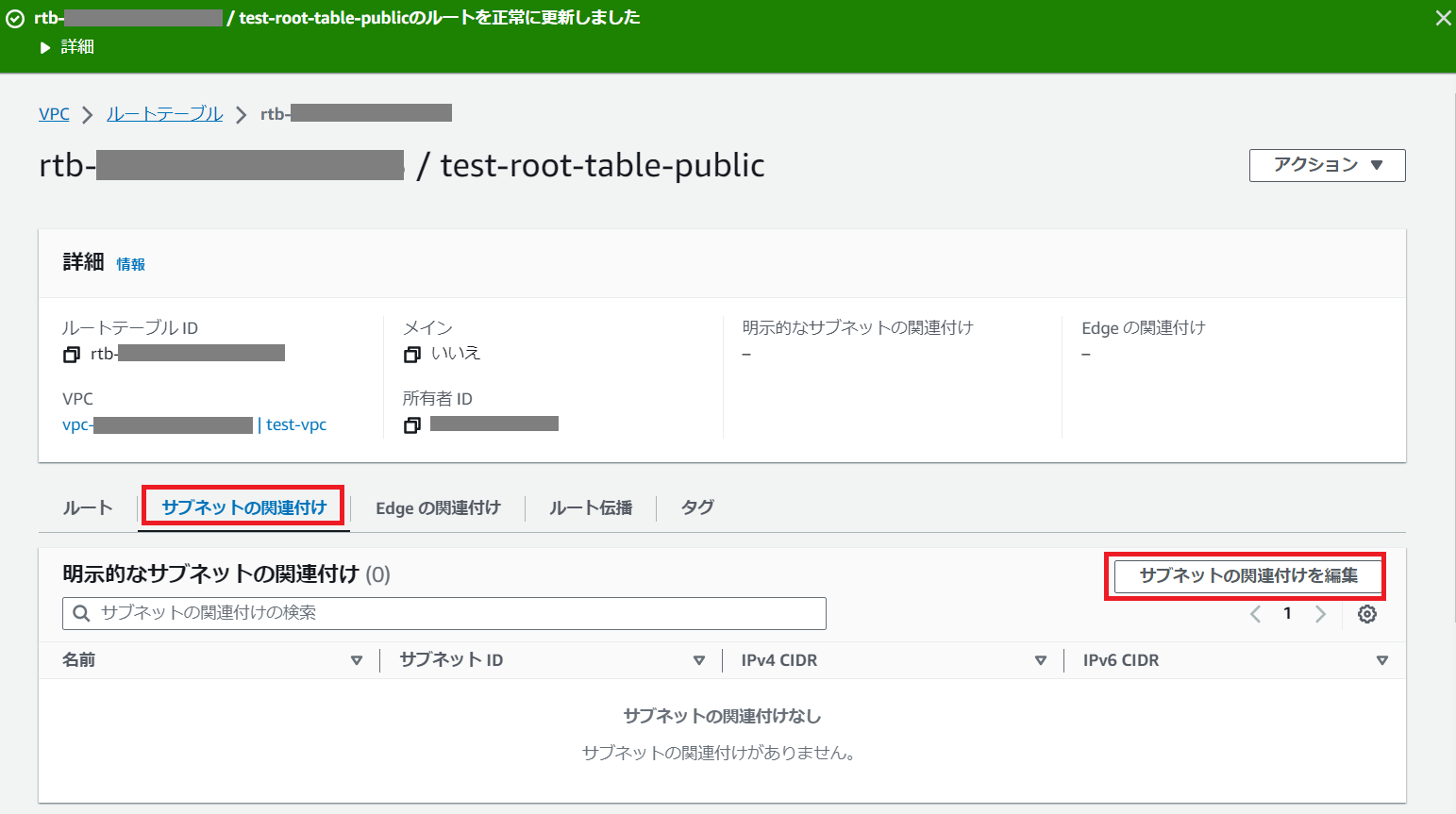Open the アクション dropdown menu
1456x814 pixels.
pos(1327,165)
